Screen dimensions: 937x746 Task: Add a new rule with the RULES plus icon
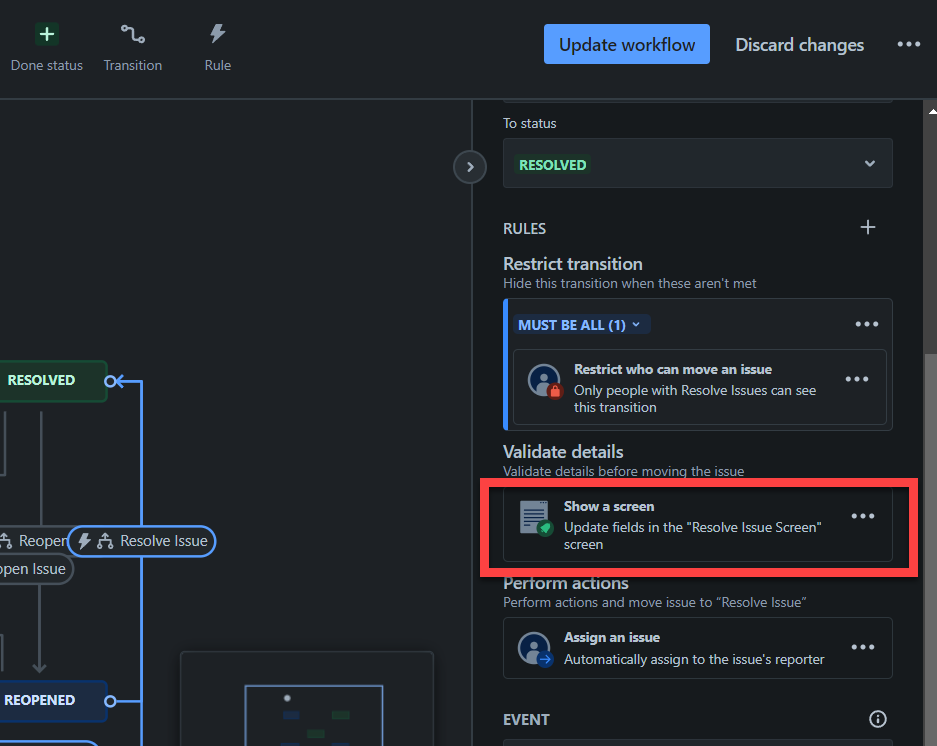click(x=867, y=227)
